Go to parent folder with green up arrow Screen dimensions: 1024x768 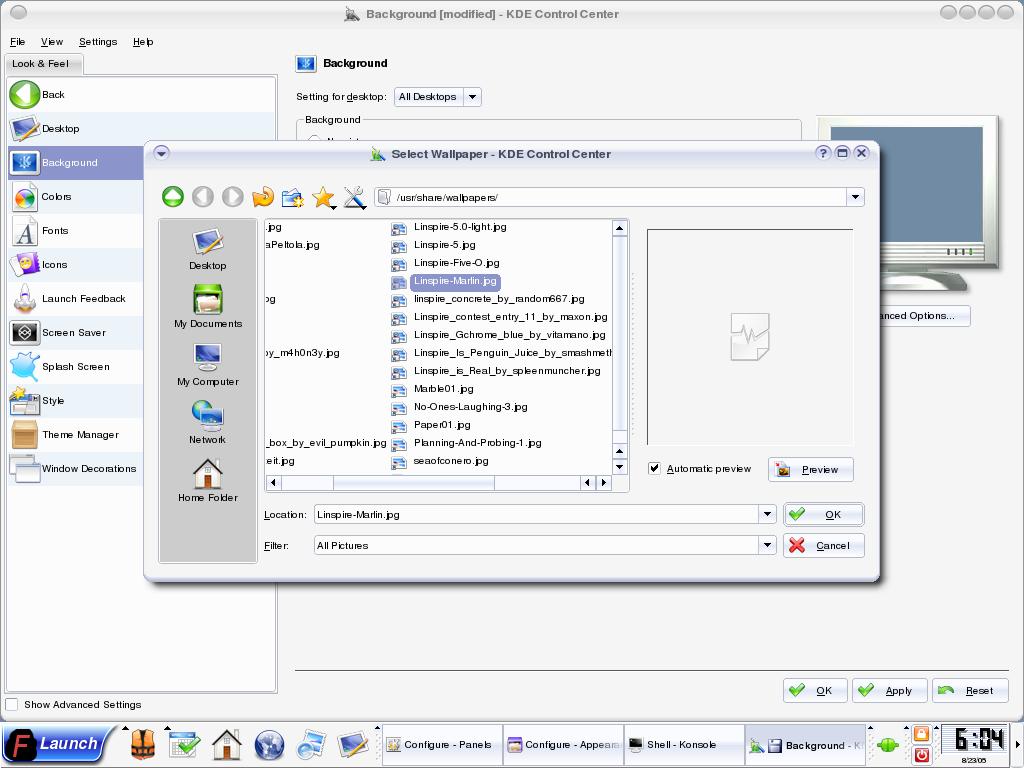[x=173, y=197]
